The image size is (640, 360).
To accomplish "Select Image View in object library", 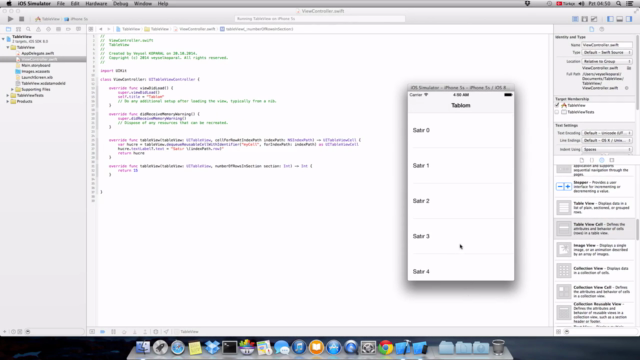I will (x=595, y=250).
